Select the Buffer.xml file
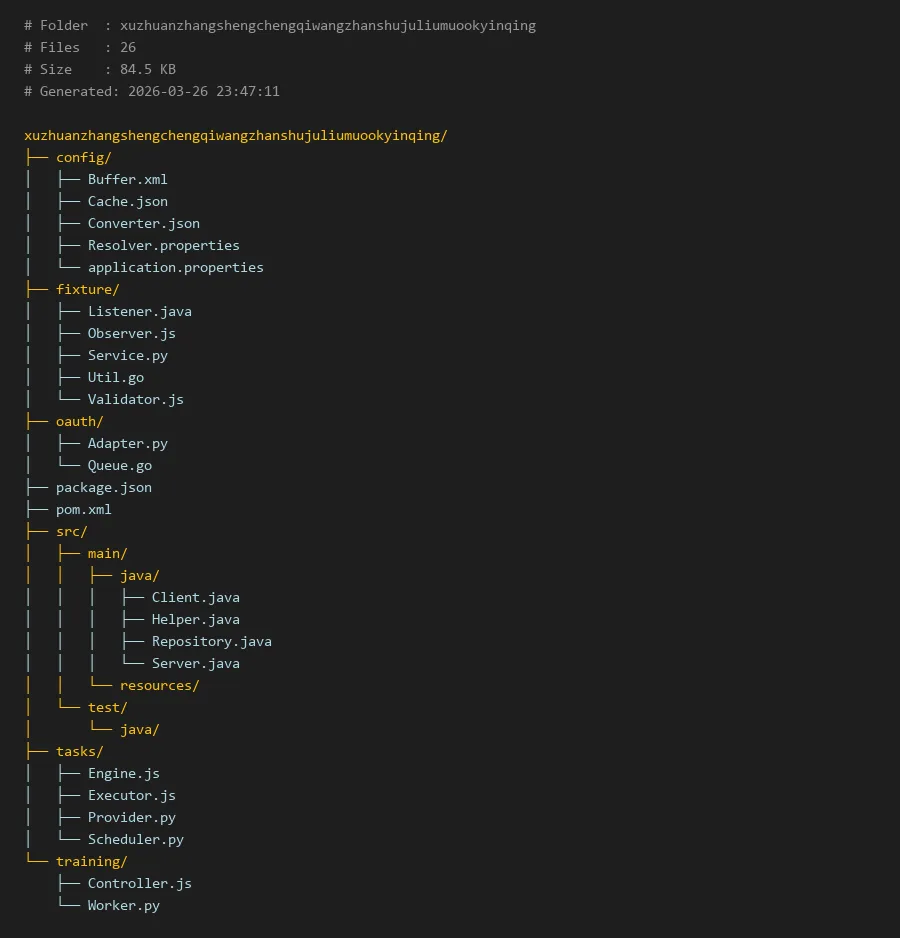The height and width of the screenshot is (938, 900). [127, 179]
